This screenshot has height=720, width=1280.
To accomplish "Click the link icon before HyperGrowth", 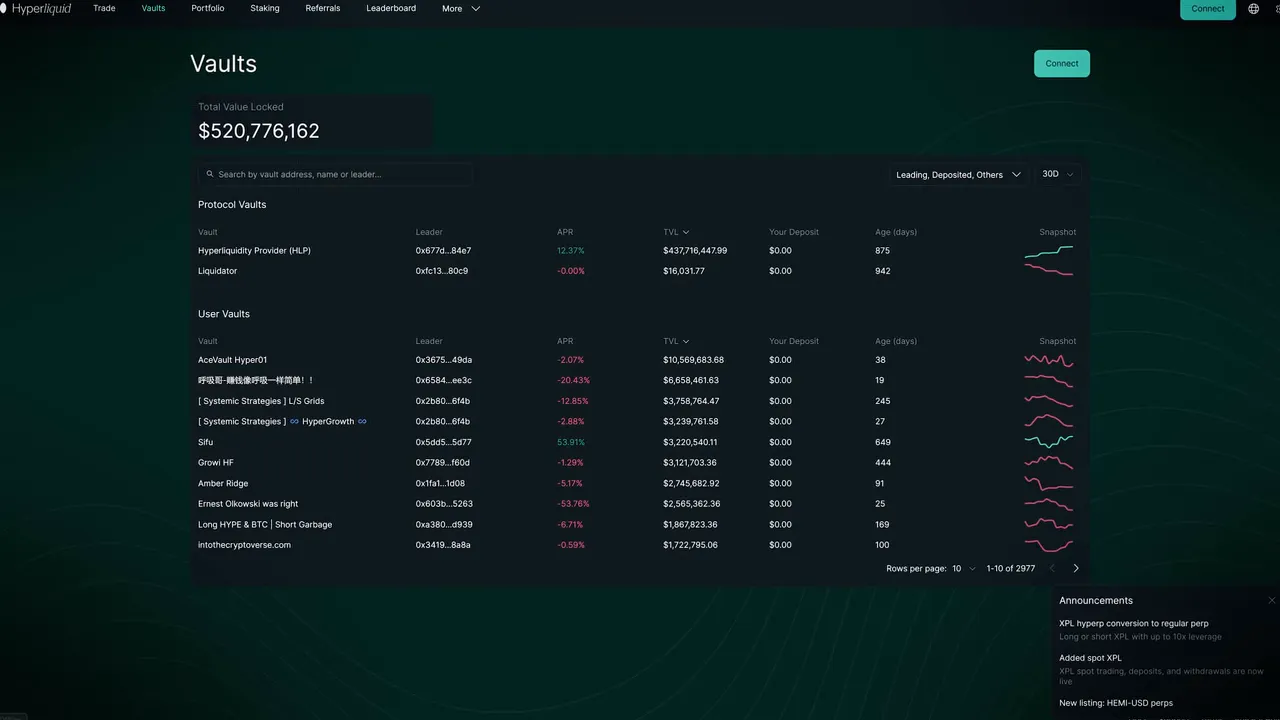I will tap(294, 421).
